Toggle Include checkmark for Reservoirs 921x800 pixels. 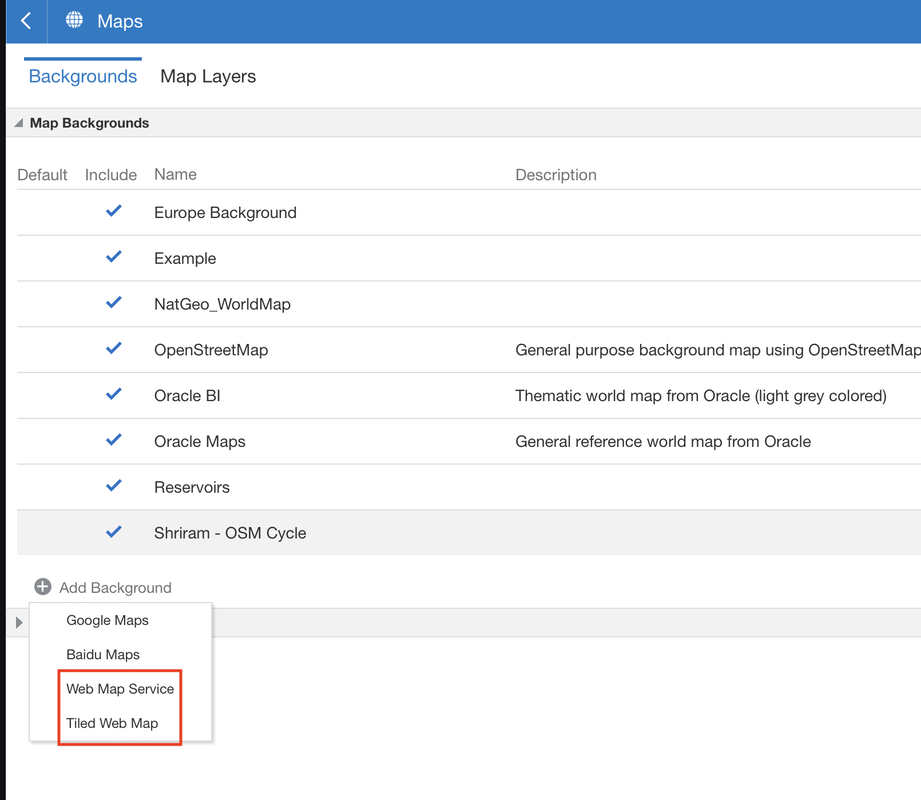pyautogui.click(x=113, y=486)
